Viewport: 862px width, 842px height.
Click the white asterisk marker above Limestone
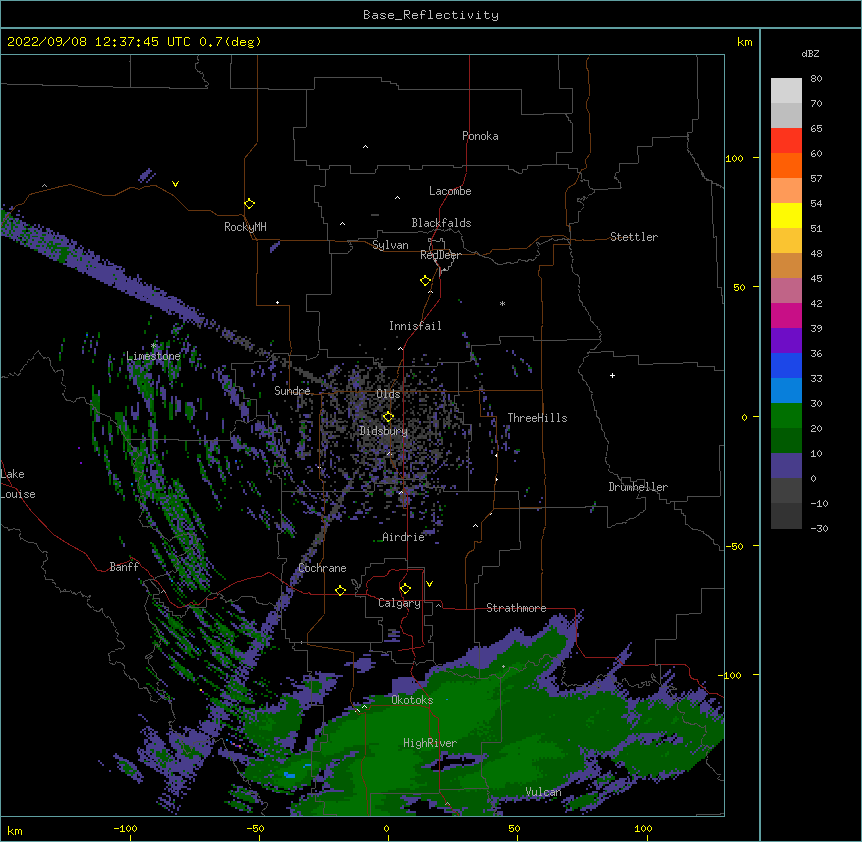click(x=154, y=346)
